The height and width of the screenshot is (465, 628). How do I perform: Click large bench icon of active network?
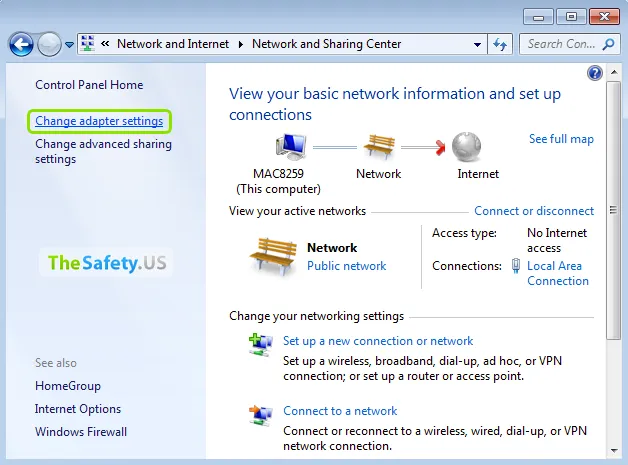tap(273, 256)
